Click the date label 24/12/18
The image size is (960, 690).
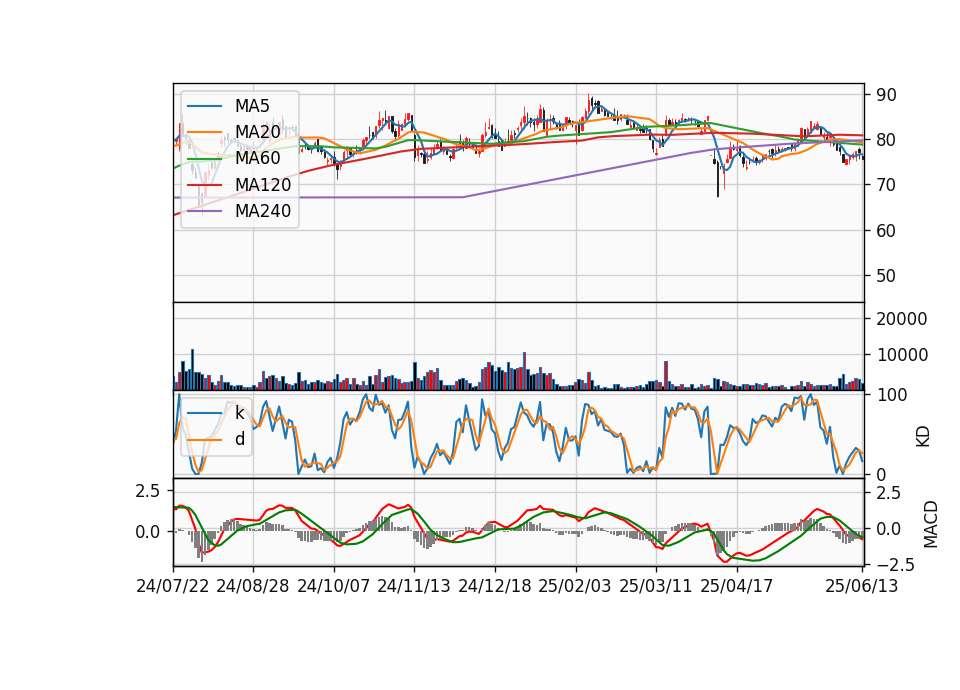(x=495, y=586)
